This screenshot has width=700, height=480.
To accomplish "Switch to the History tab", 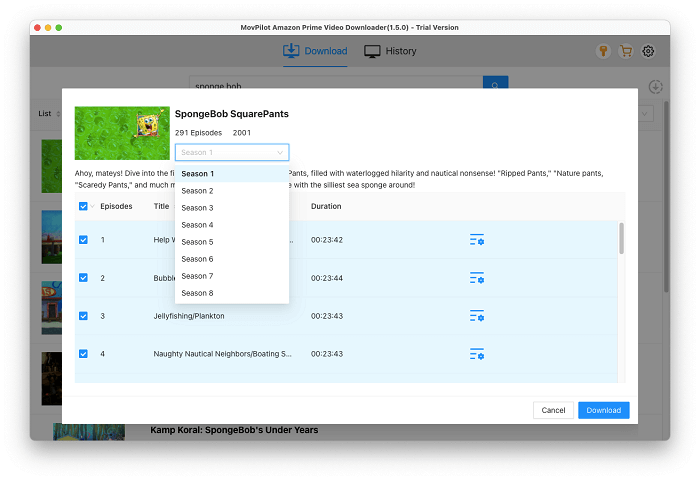I will pyautogui.click(x=390, y=51).
